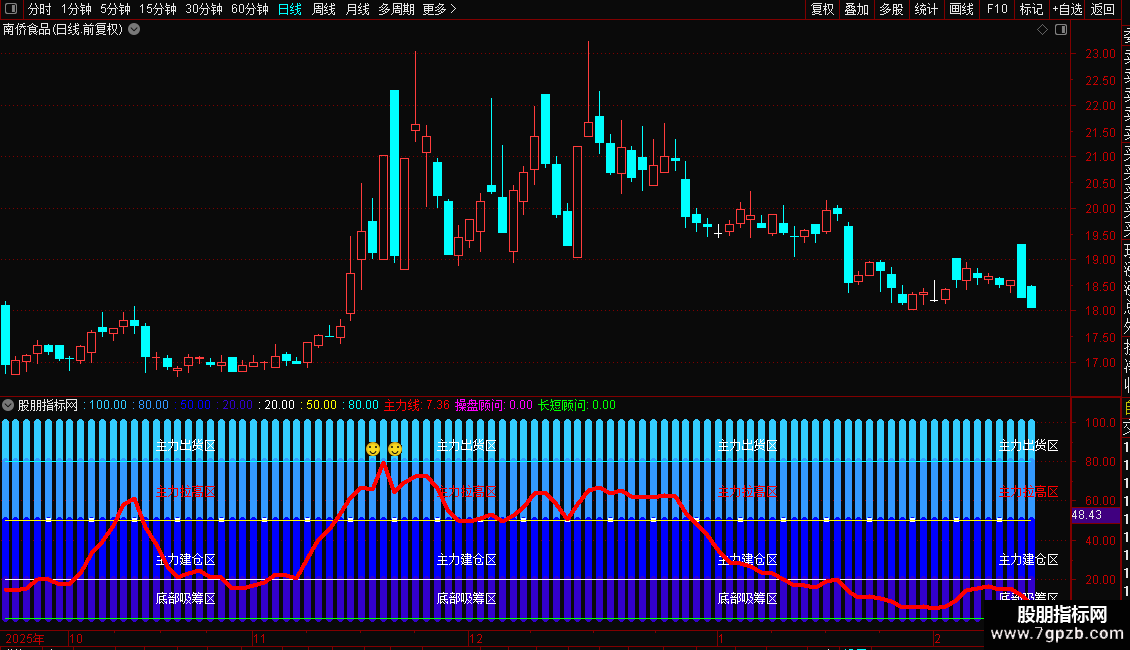Viewport: 1130px width, 650px height.
Task: Click the leftmost 底部吸筹区 label
Action: pyautogui.click(x=186, y=598)
